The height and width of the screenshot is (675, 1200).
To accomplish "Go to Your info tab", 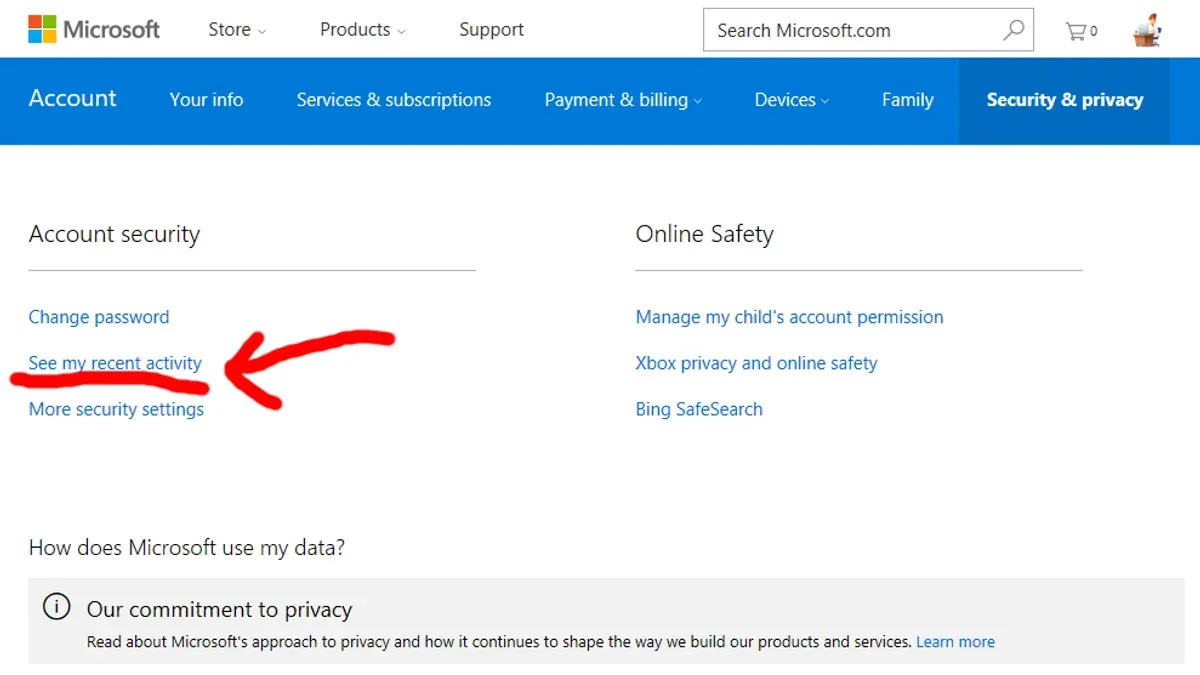I will [x=206, y=100].
